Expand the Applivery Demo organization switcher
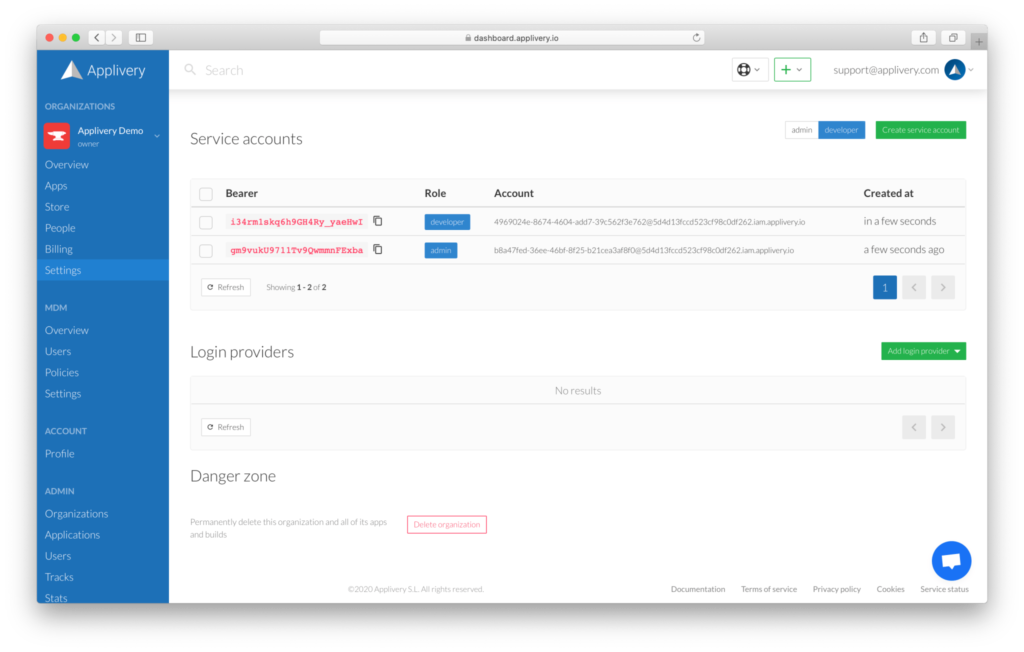This screenshot has height=652, width=1024. click(x=157, y=136)
